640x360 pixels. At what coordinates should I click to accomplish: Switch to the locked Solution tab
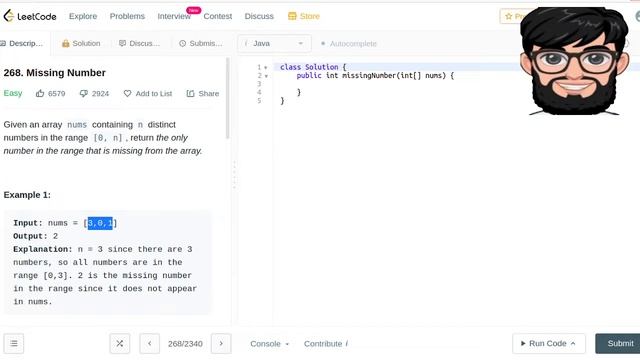pos(81,43)
